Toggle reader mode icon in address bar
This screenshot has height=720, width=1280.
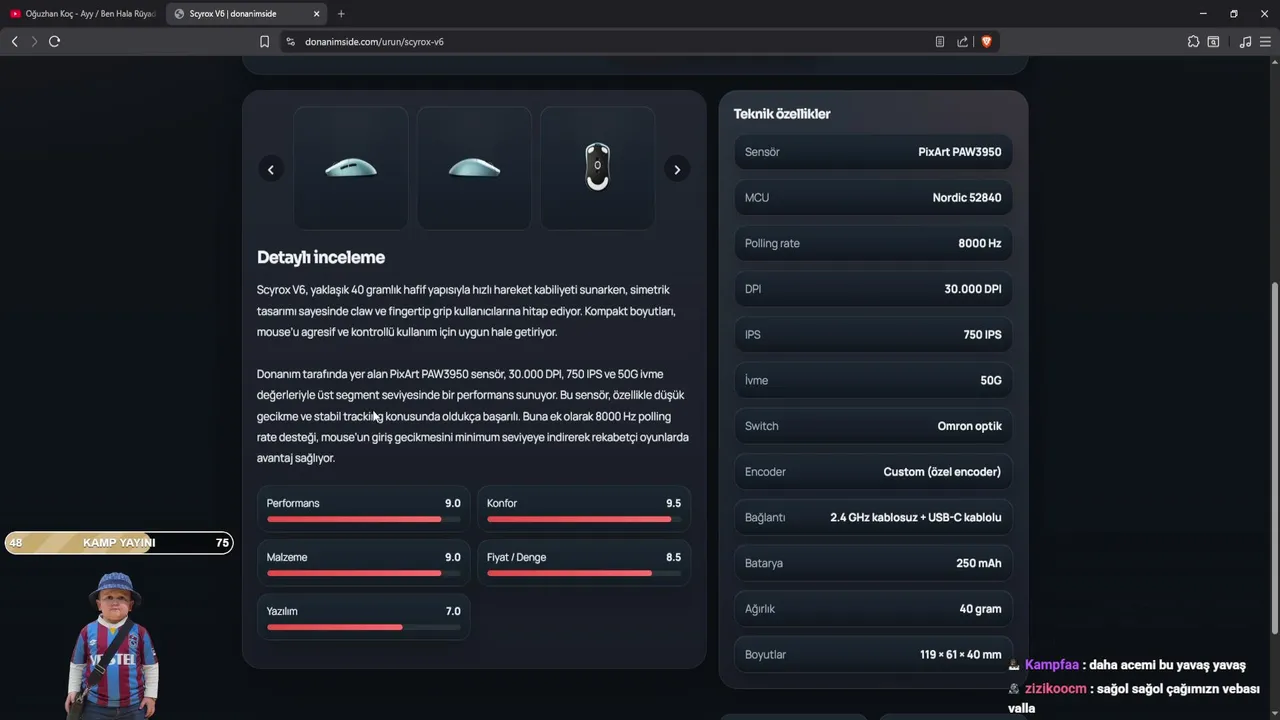click(x=940, y=42)
